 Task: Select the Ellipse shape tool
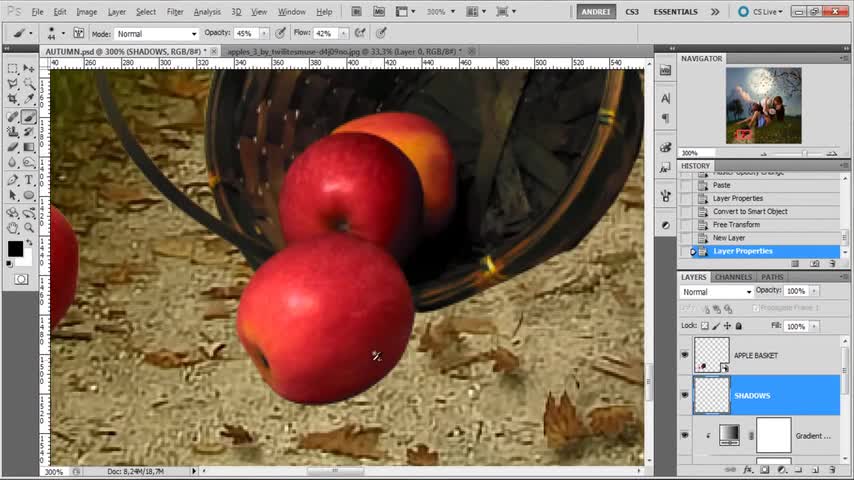pos(29,195)
